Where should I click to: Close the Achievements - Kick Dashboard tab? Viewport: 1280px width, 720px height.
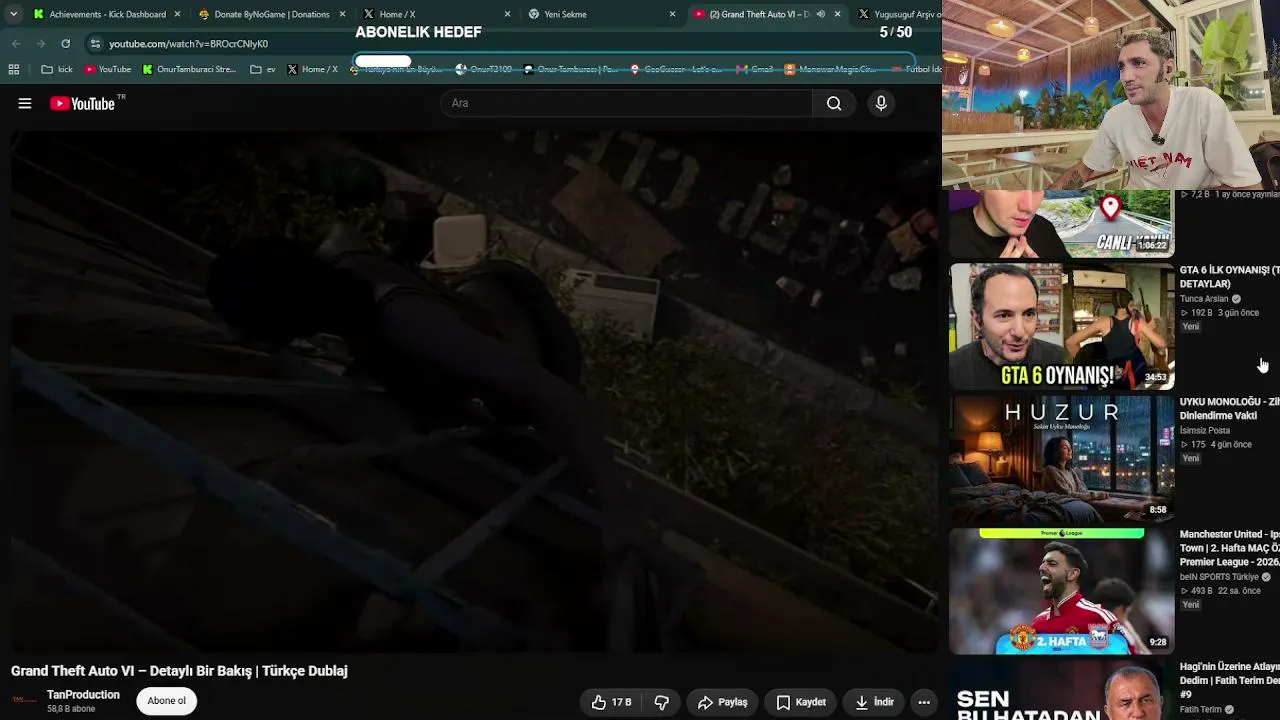(177, 14)
